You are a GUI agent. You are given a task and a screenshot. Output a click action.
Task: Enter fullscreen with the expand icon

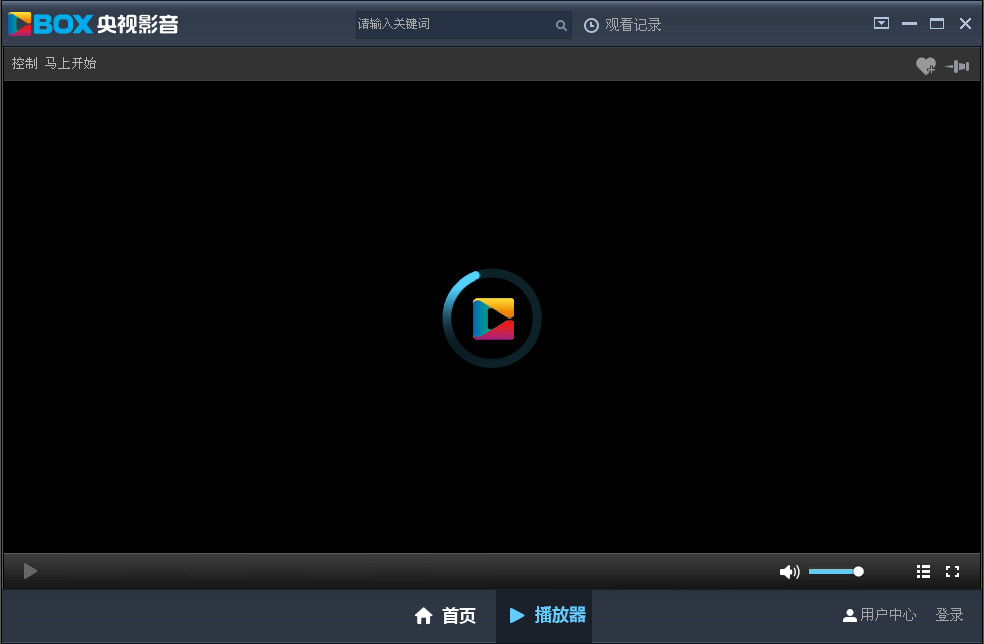952,571
